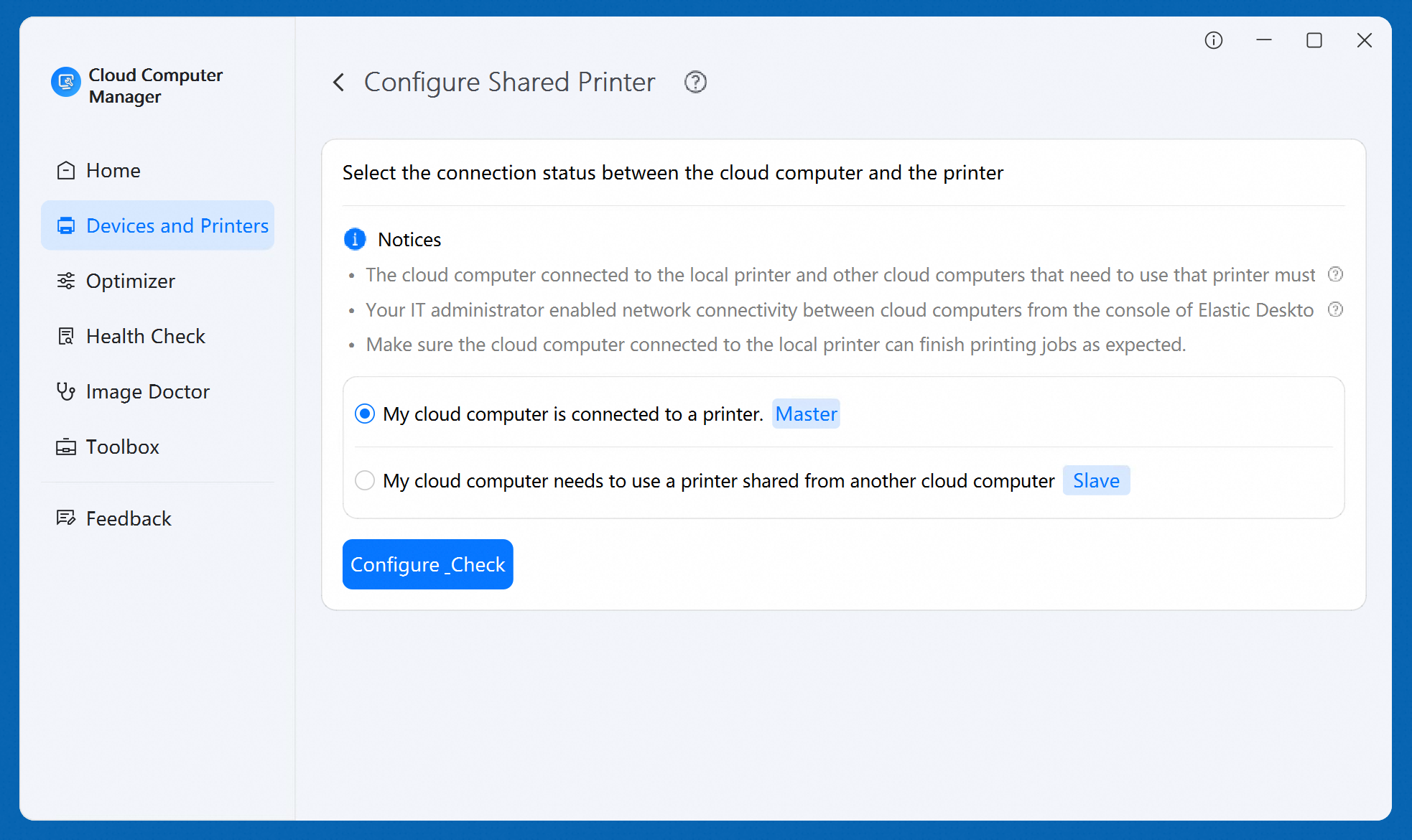Open the Optimizer tool icon
Viewport: 1412px width, 840px height.
(66, 281)
